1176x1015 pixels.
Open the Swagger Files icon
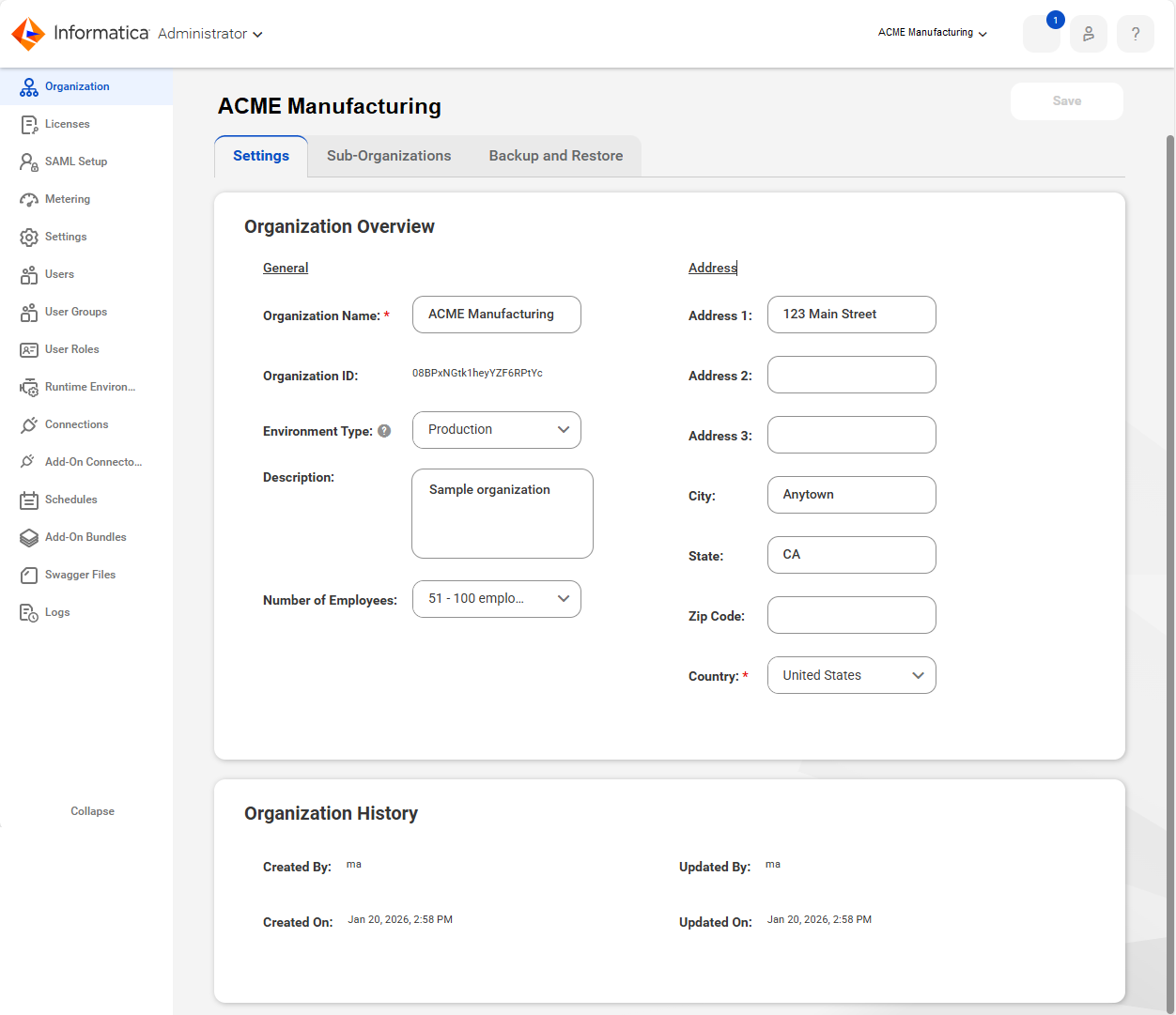(x=29, y=576)
